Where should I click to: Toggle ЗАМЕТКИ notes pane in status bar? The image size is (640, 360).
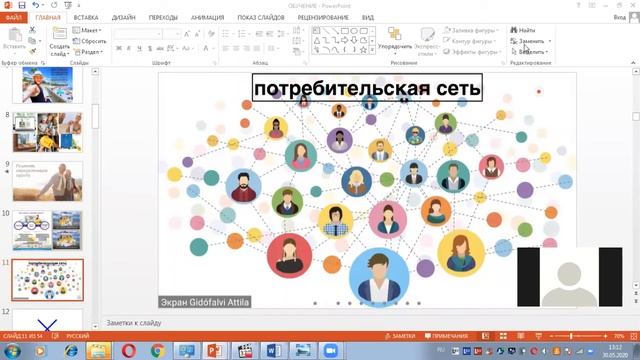[x=400, y=336]
